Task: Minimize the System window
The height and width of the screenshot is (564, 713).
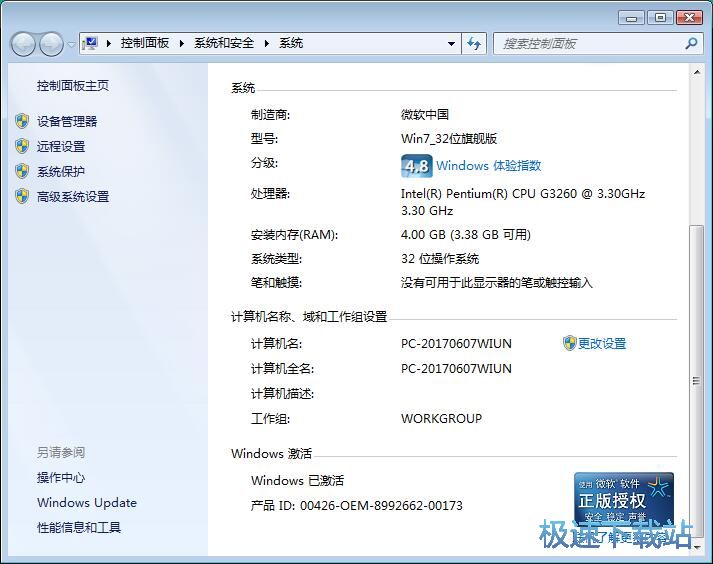Action: tap(632, 18)
